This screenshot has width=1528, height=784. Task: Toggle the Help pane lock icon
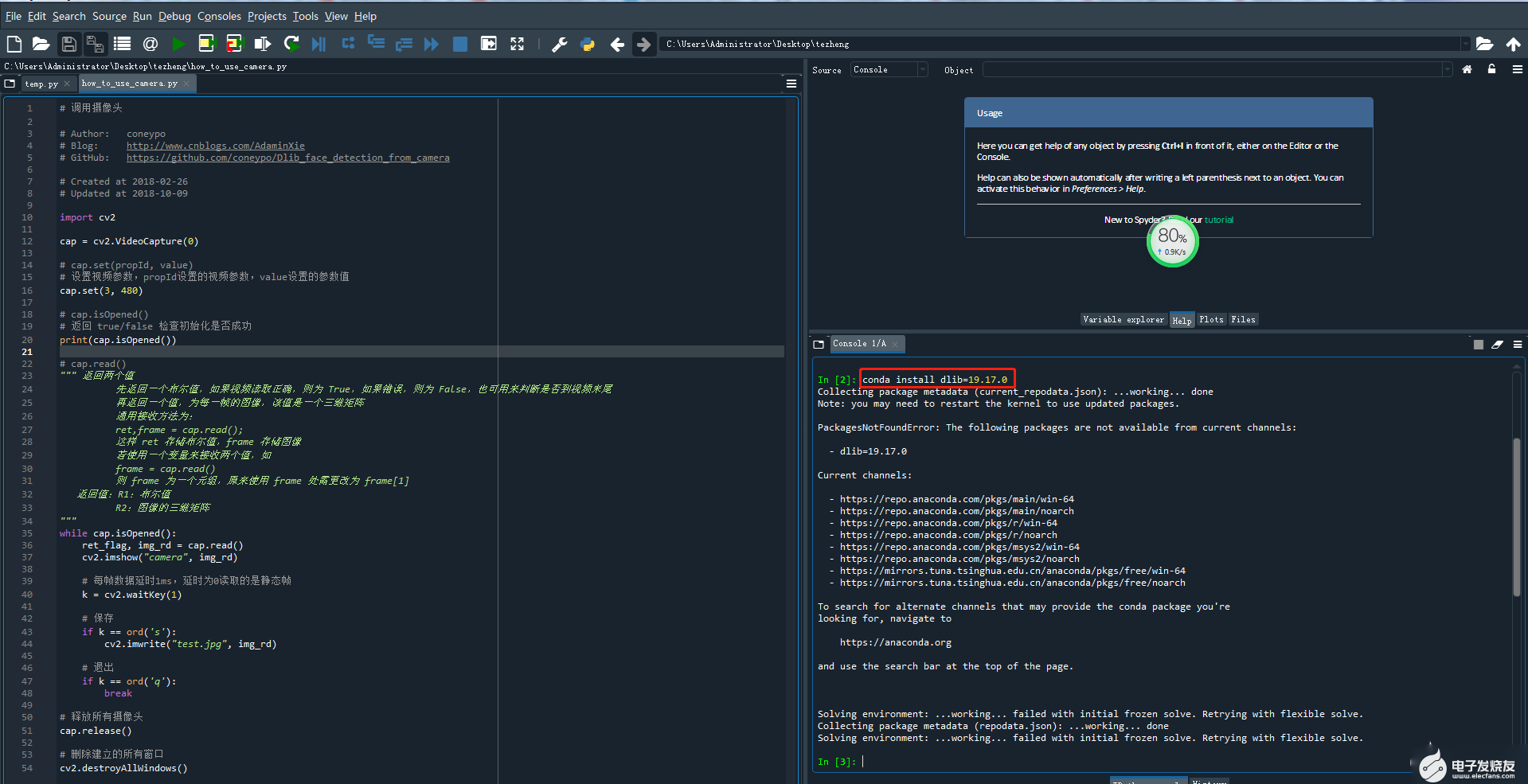click(1491, 69)
